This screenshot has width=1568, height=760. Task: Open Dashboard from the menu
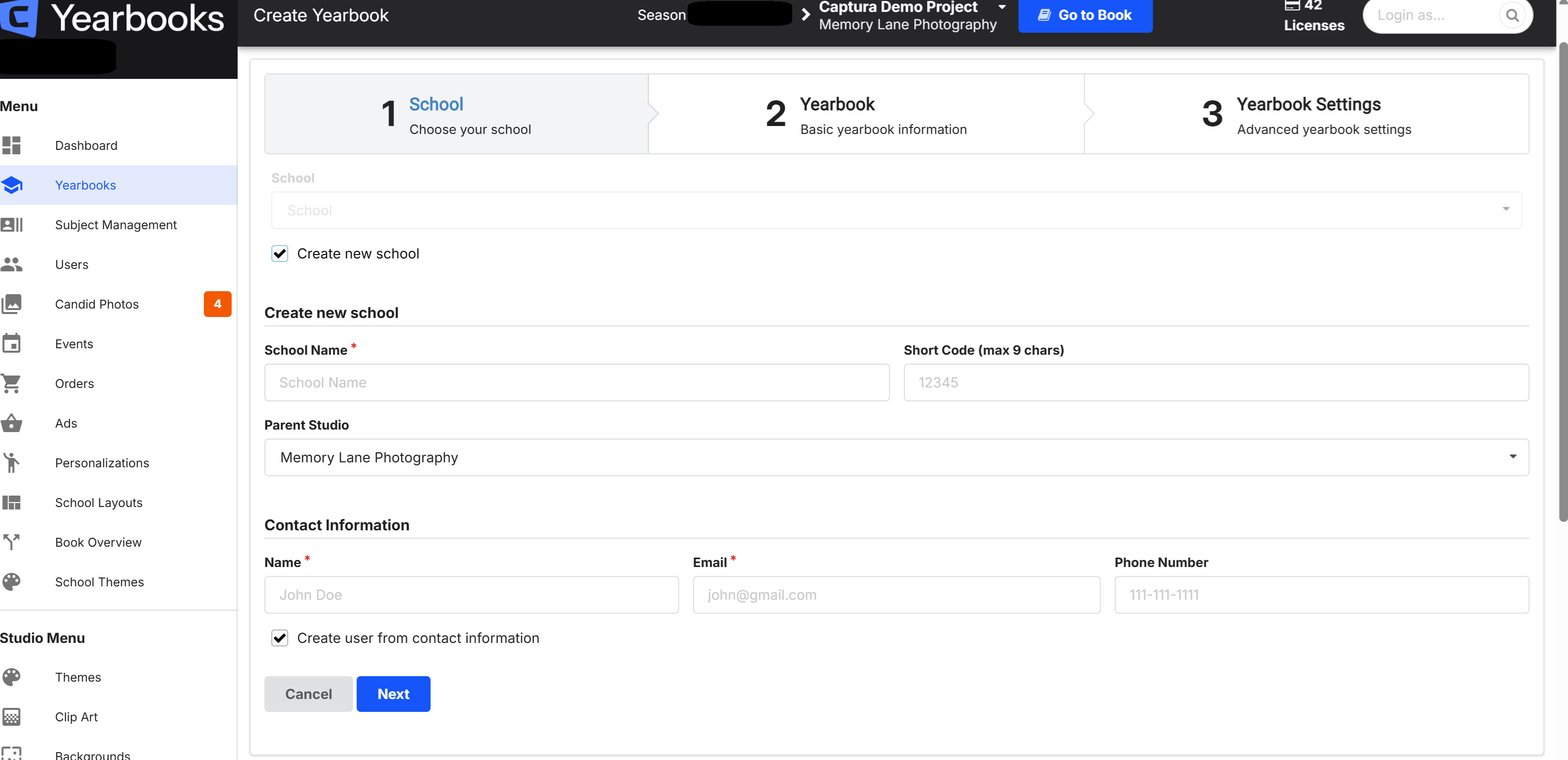119,145
